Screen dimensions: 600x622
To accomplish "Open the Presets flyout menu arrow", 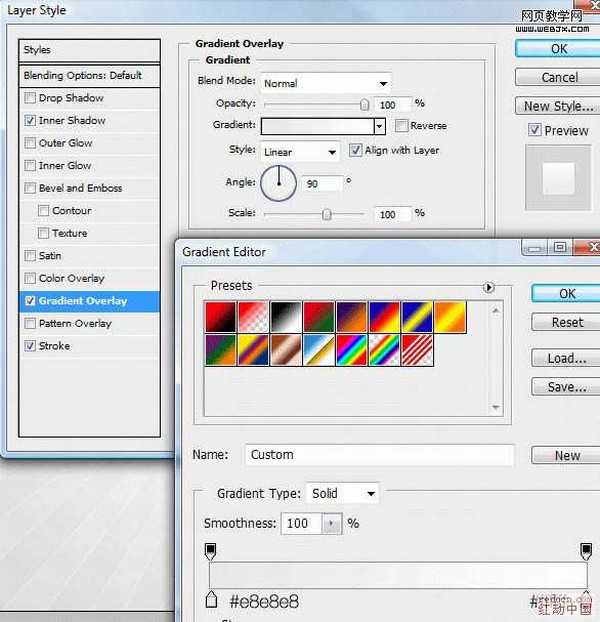I will 489,287.
